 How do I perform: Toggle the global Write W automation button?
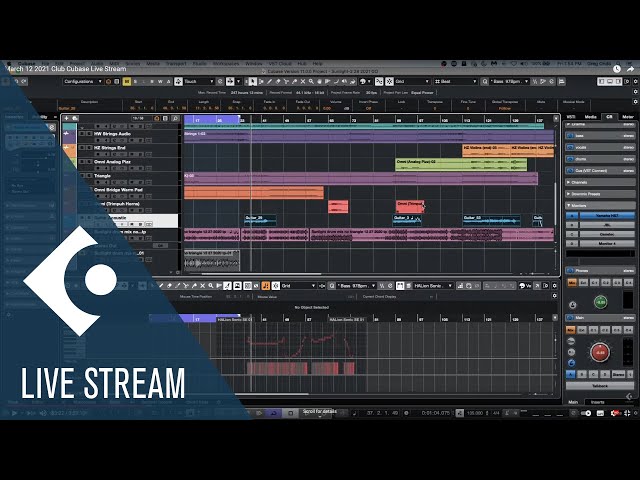tap(160, 82)
